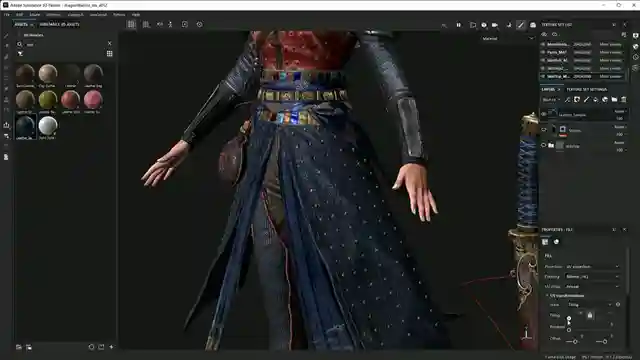This screenshot has width=640, height=360.
Task: Click Texture Set List settings icon under header
Action: click(624, 35)
